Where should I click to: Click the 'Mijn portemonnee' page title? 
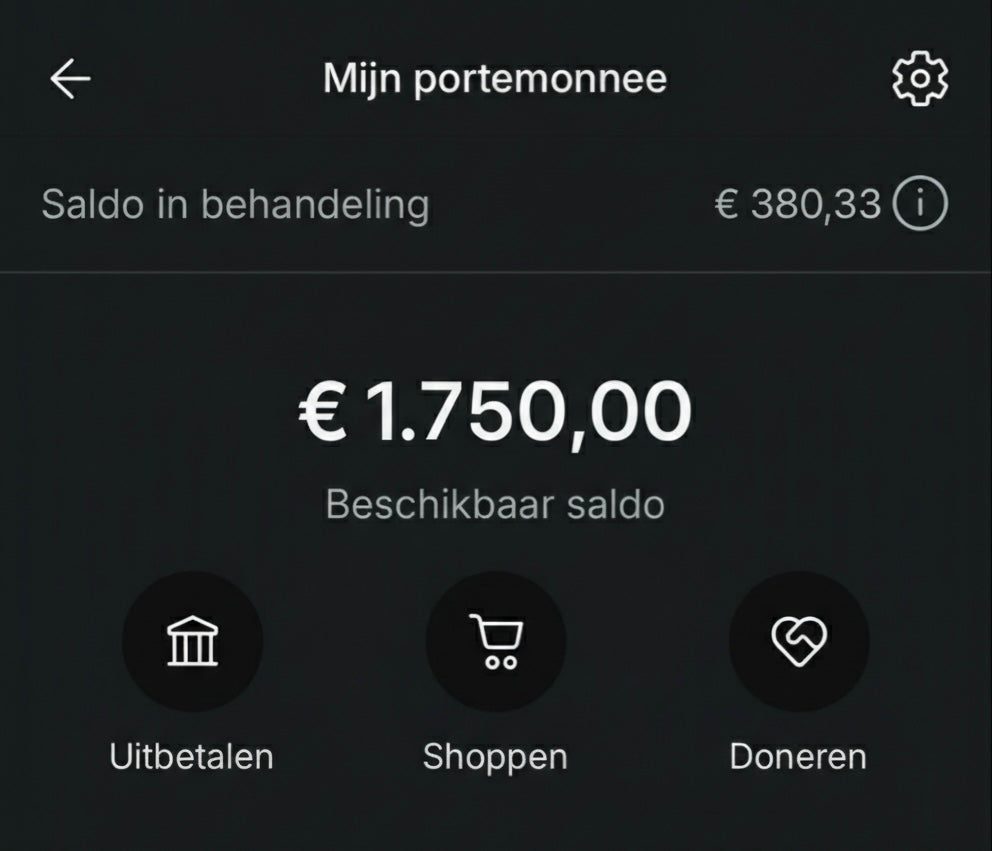point(495,79)
